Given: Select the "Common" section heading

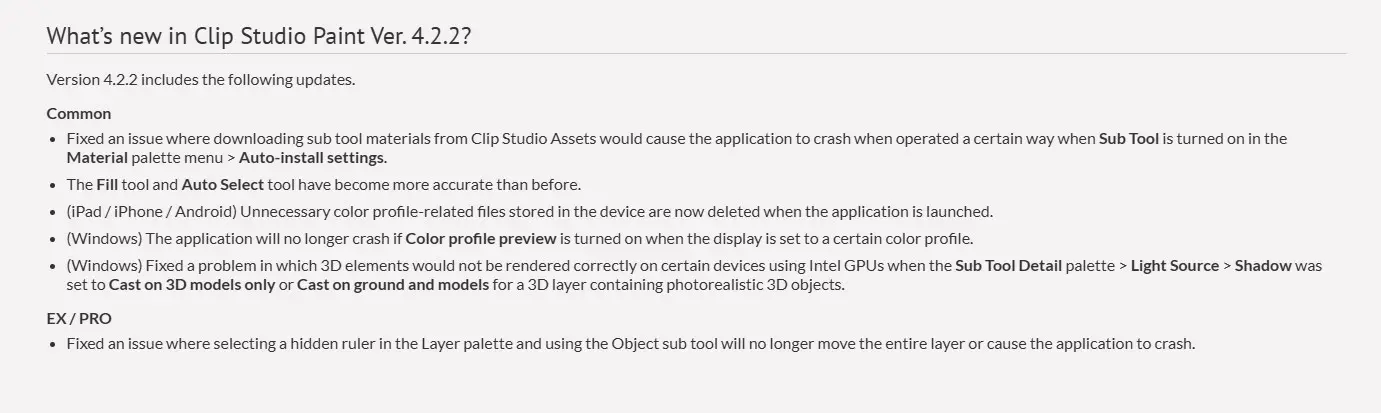Looking at the screenshot, I should (79, 113).
